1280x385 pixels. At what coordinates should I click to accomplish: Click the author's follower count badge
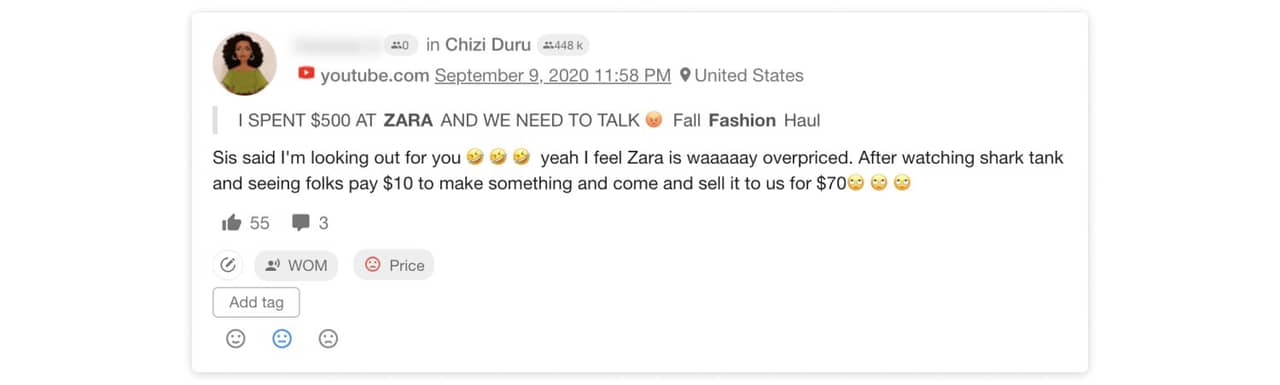400,45
